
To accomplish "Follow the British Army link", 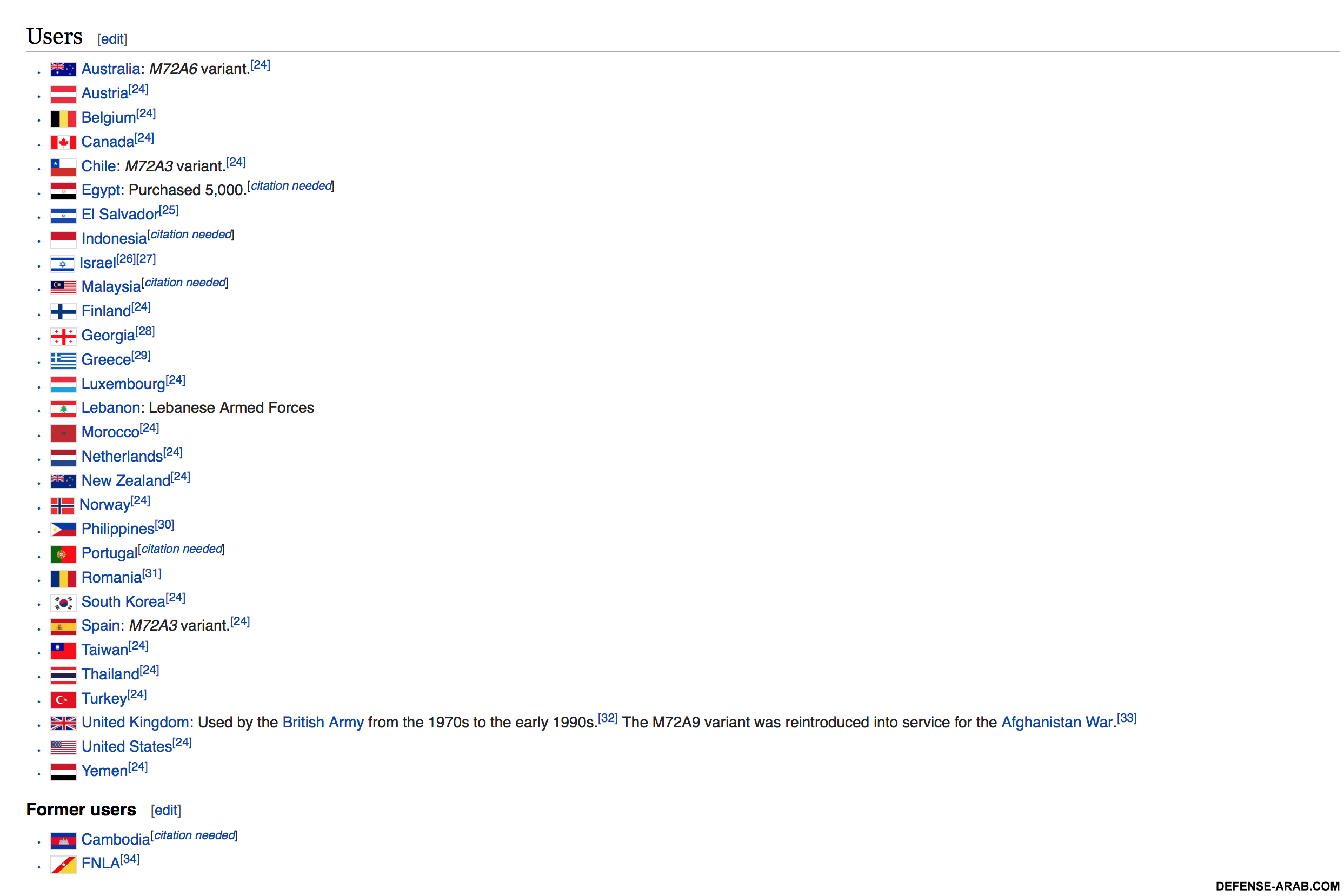I will pyautogui.click(x=323, y=723).
